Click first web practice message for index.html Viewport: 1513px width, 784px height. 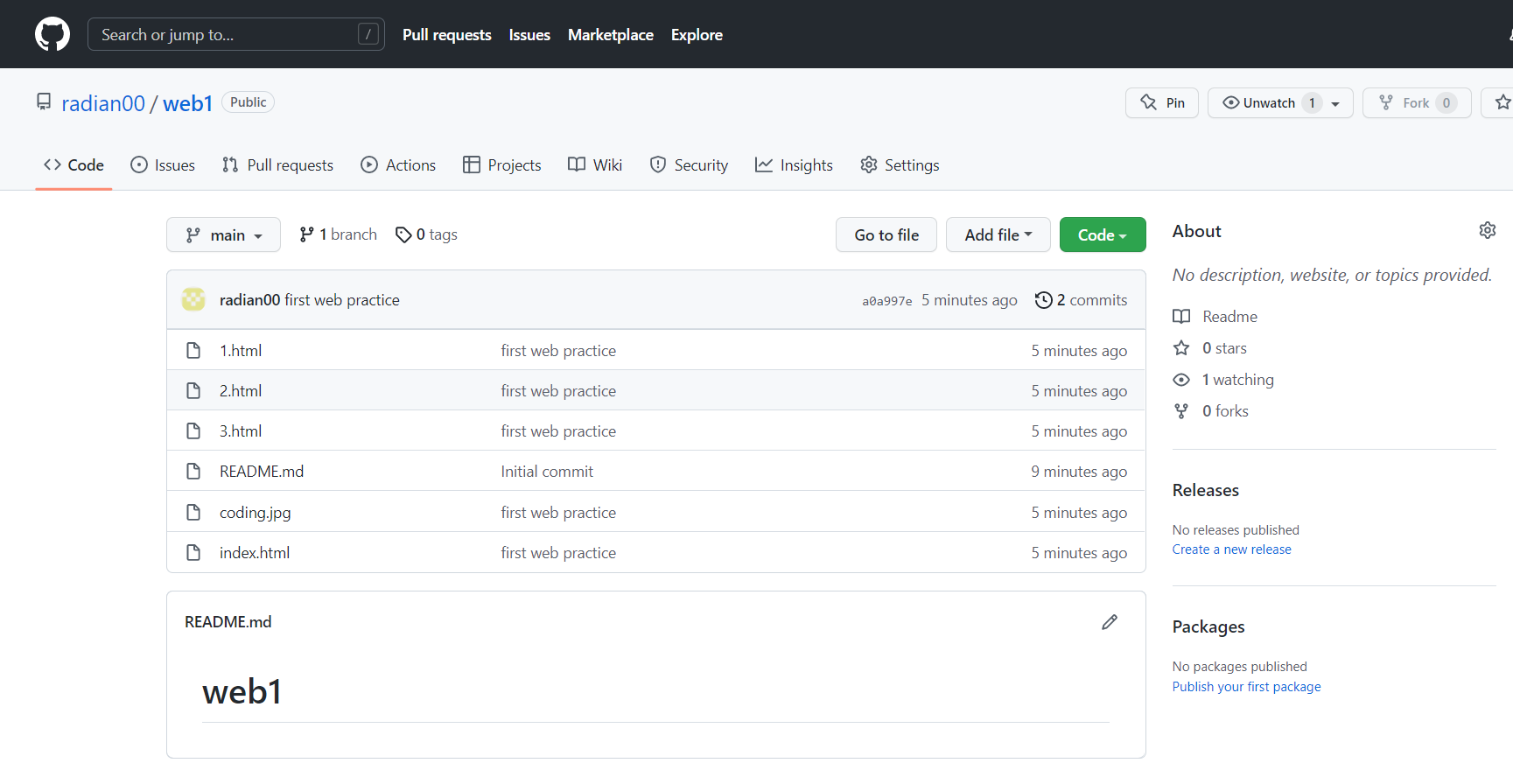[558, 552]
